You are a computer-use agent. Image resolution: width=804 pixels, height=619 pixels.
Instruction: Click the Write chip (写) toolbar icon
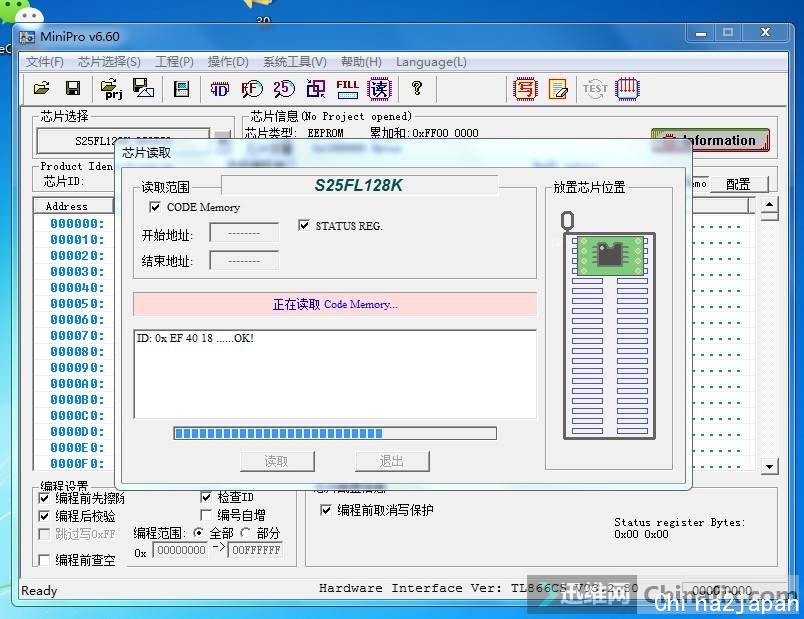[x=525, y=89]
